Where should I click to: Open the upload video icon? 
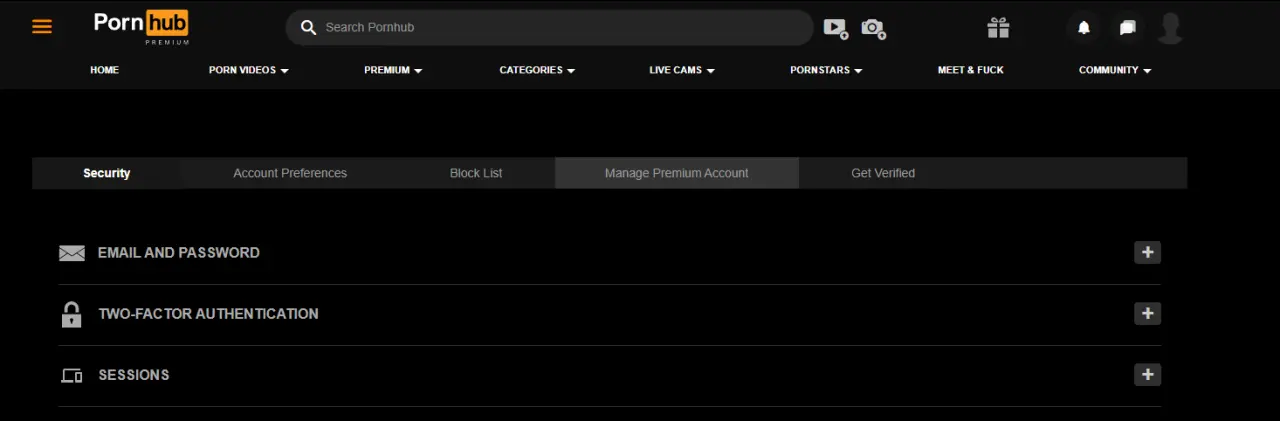836,28
